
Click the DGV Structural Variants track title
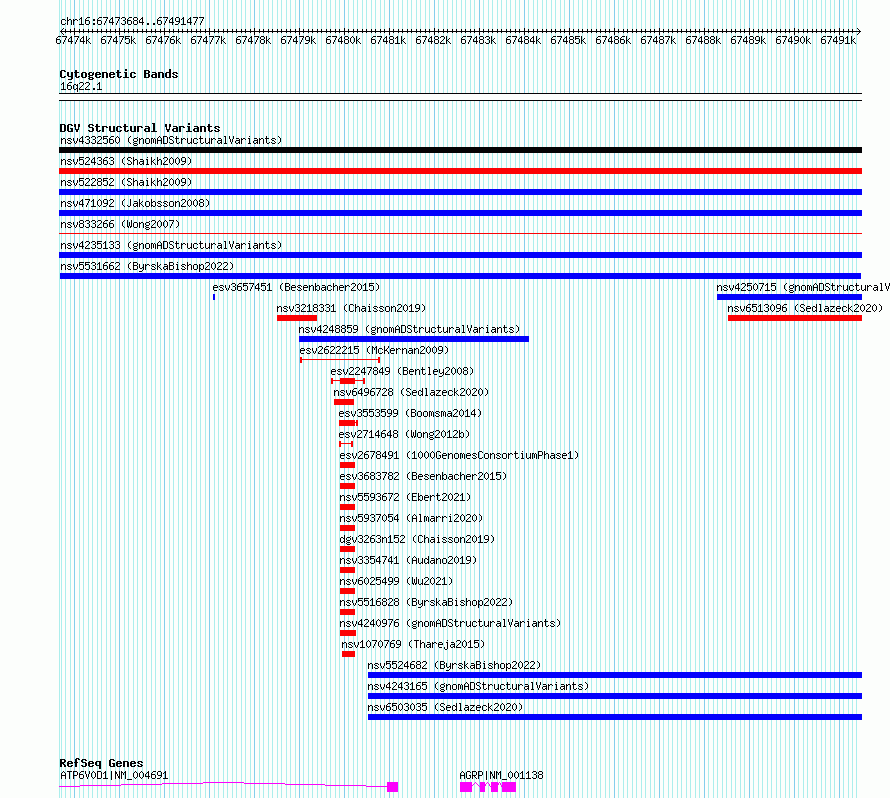[x=140, y=128]
